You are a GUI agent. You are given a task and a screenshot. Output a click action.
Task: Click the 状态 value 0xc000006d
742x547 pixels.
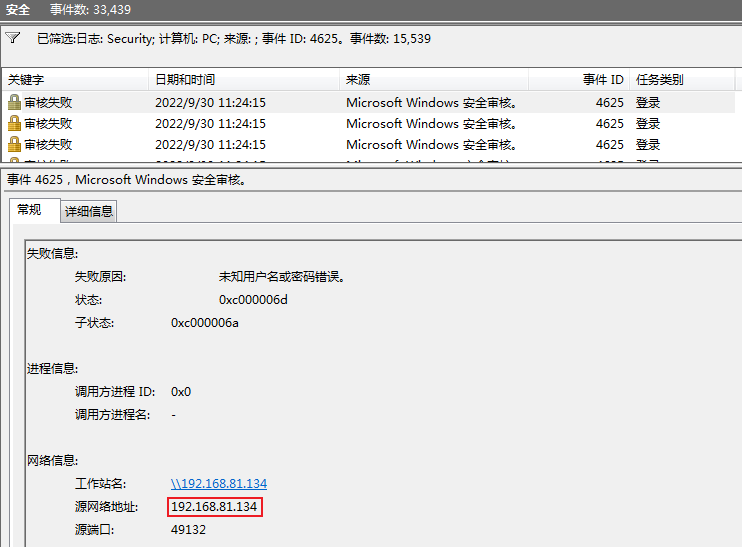point(253,299)
